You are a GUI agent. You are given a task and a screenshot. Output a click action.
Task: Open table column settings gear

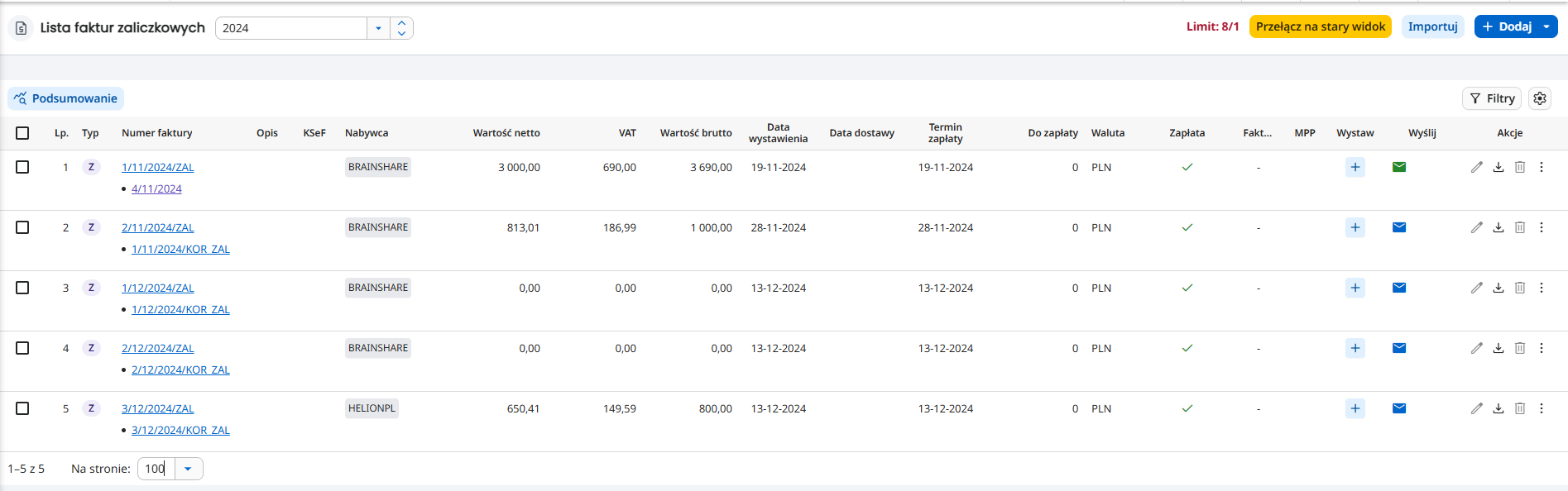click(x=1540, y=98)
